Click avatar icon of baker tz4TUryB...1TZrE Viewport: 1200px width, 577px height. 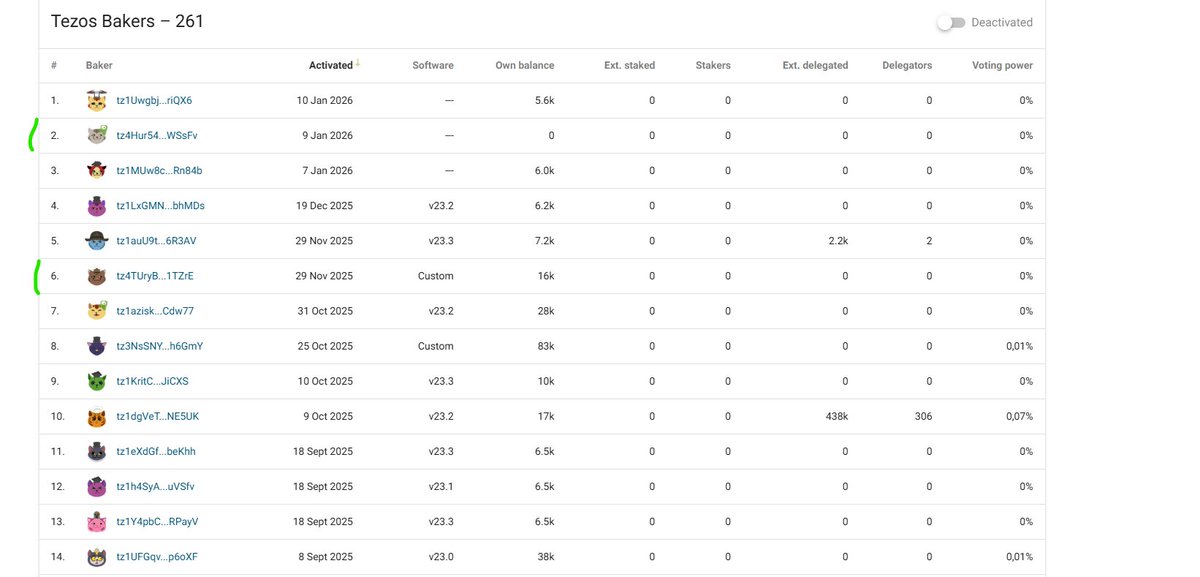[97, 276]
